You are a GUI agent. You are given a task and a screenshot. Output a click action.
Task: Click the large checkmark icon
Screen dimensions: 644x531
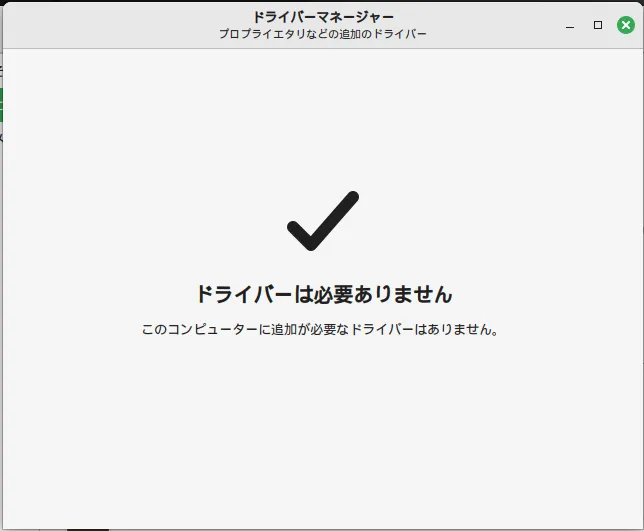(322, 221)
